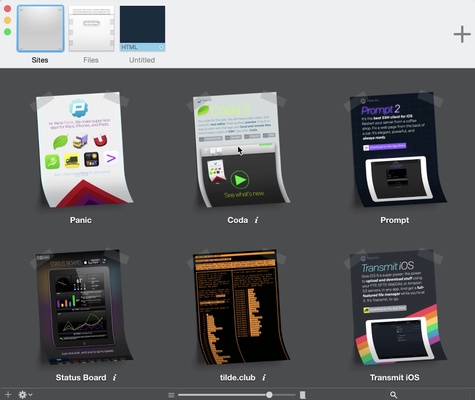Open the gear action menu
The width and height of the screenshot is (475, 400).
tap(25, 395)
